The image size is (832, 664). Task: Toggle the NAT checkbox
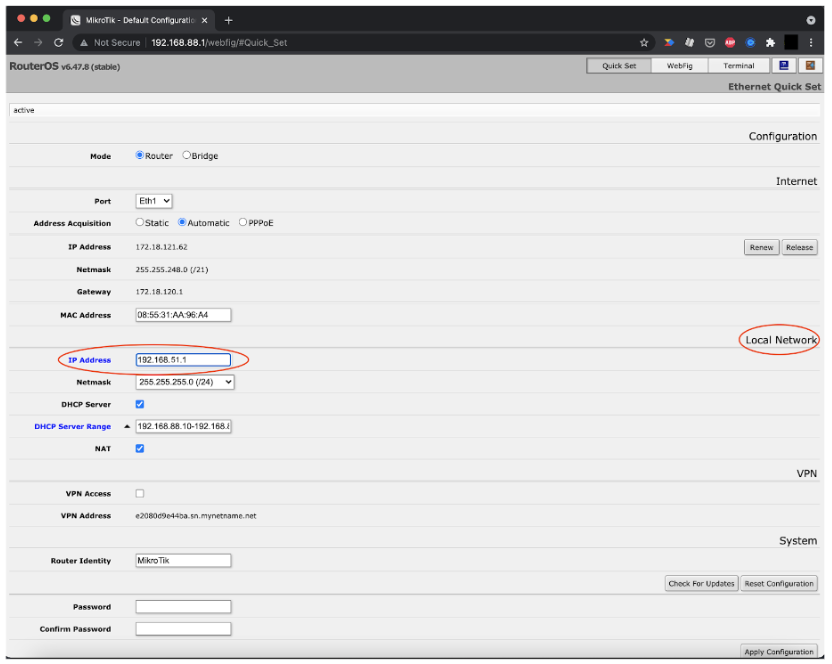[x=139, y=448]
